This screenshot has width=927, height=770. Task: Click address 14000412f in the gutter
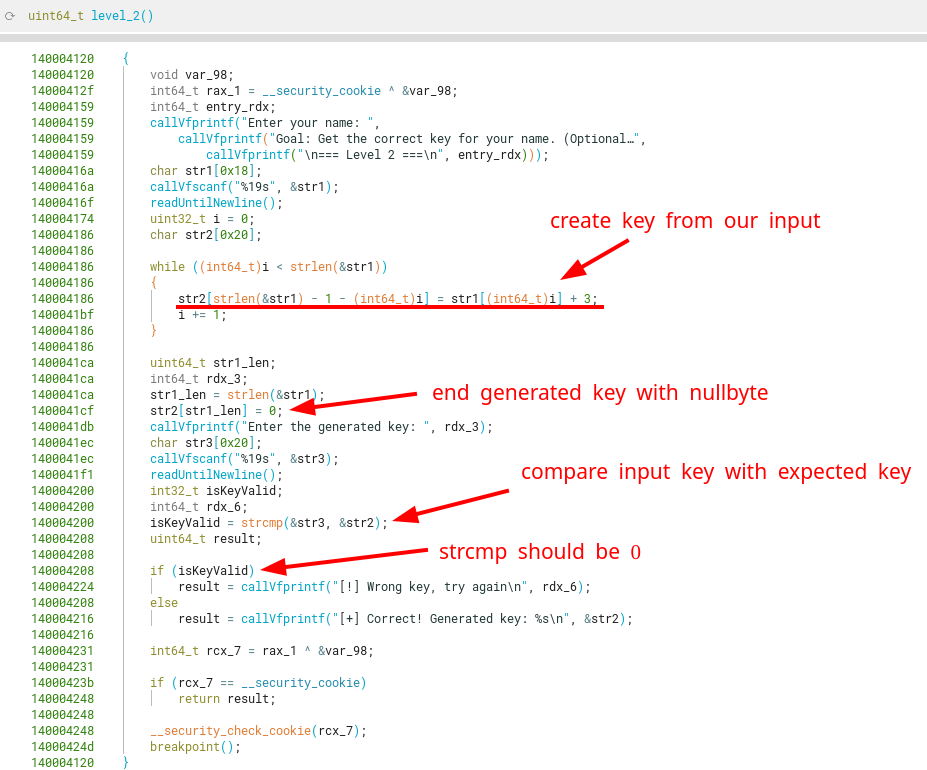(x=62, y=91)
